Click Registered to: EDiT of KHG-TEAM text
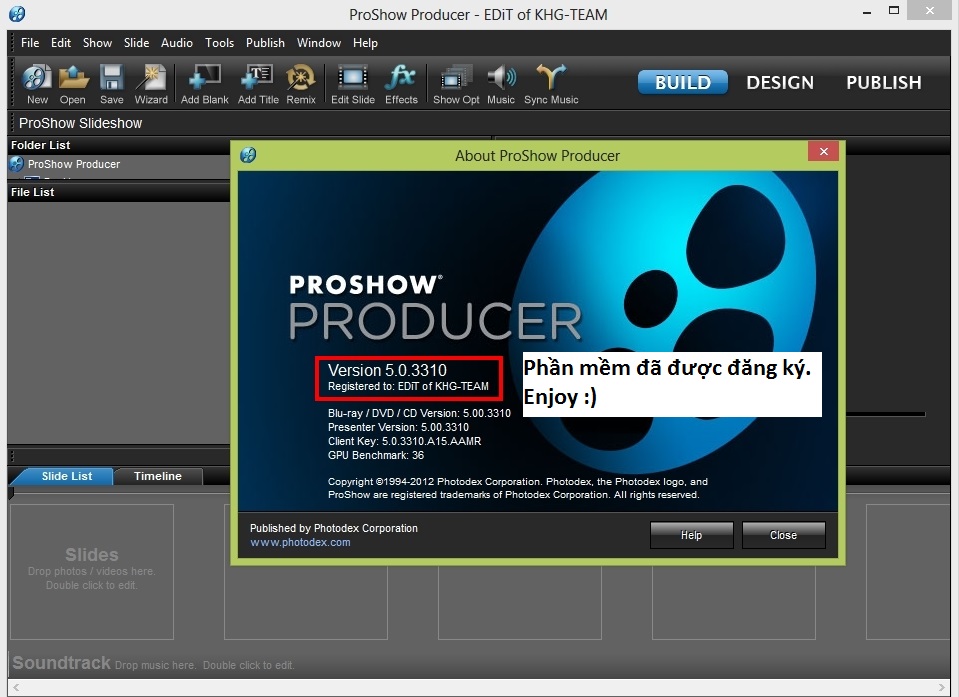This screenshot has width=959, height=697. point(408,386)
